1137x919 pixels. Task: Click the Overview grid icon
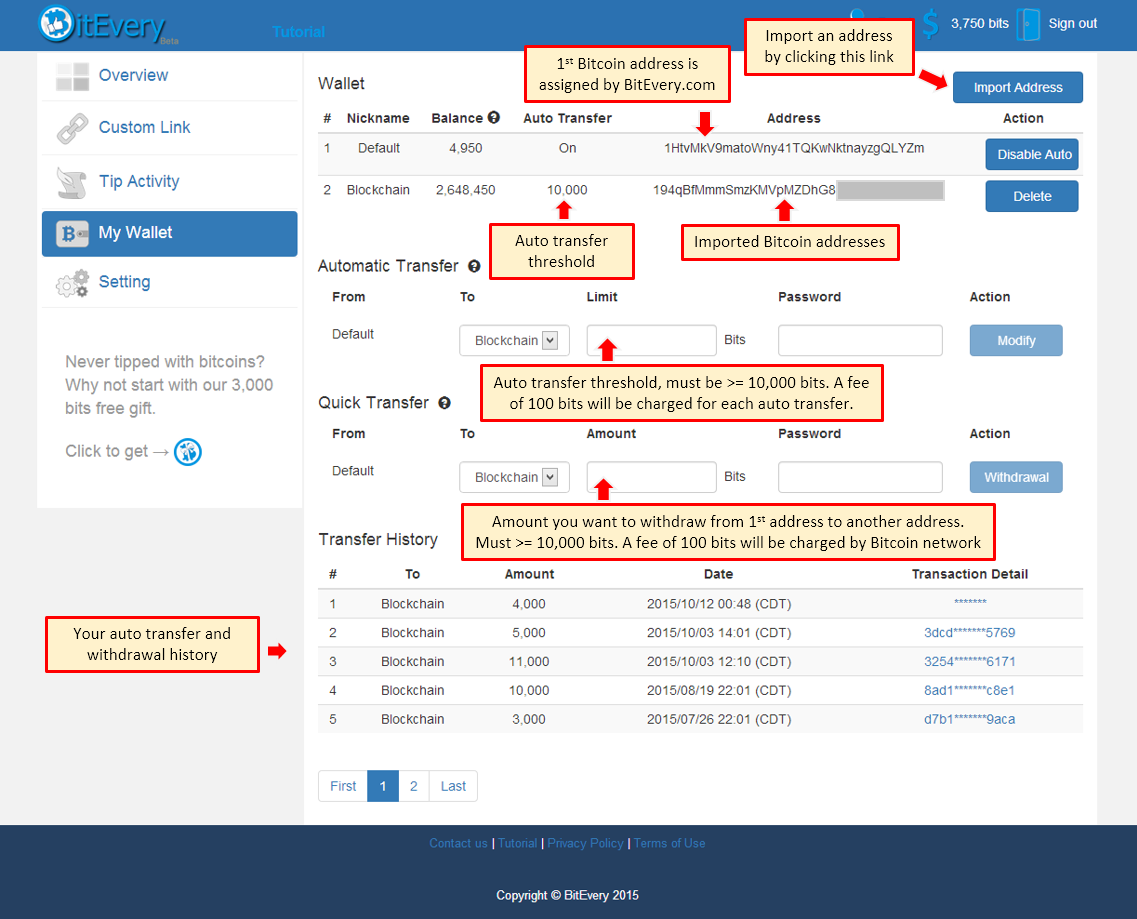click(73, 76)
